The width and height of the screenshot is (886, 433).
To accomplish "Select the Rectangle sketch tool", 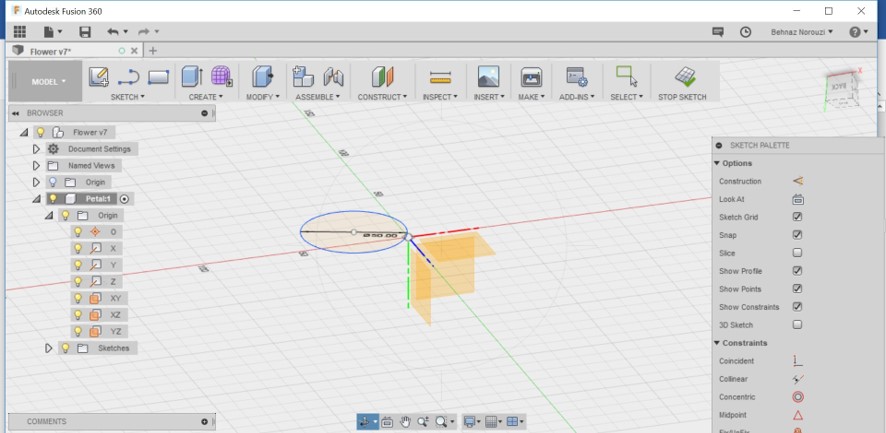I will pyautogui.click(x=158, y=77).
